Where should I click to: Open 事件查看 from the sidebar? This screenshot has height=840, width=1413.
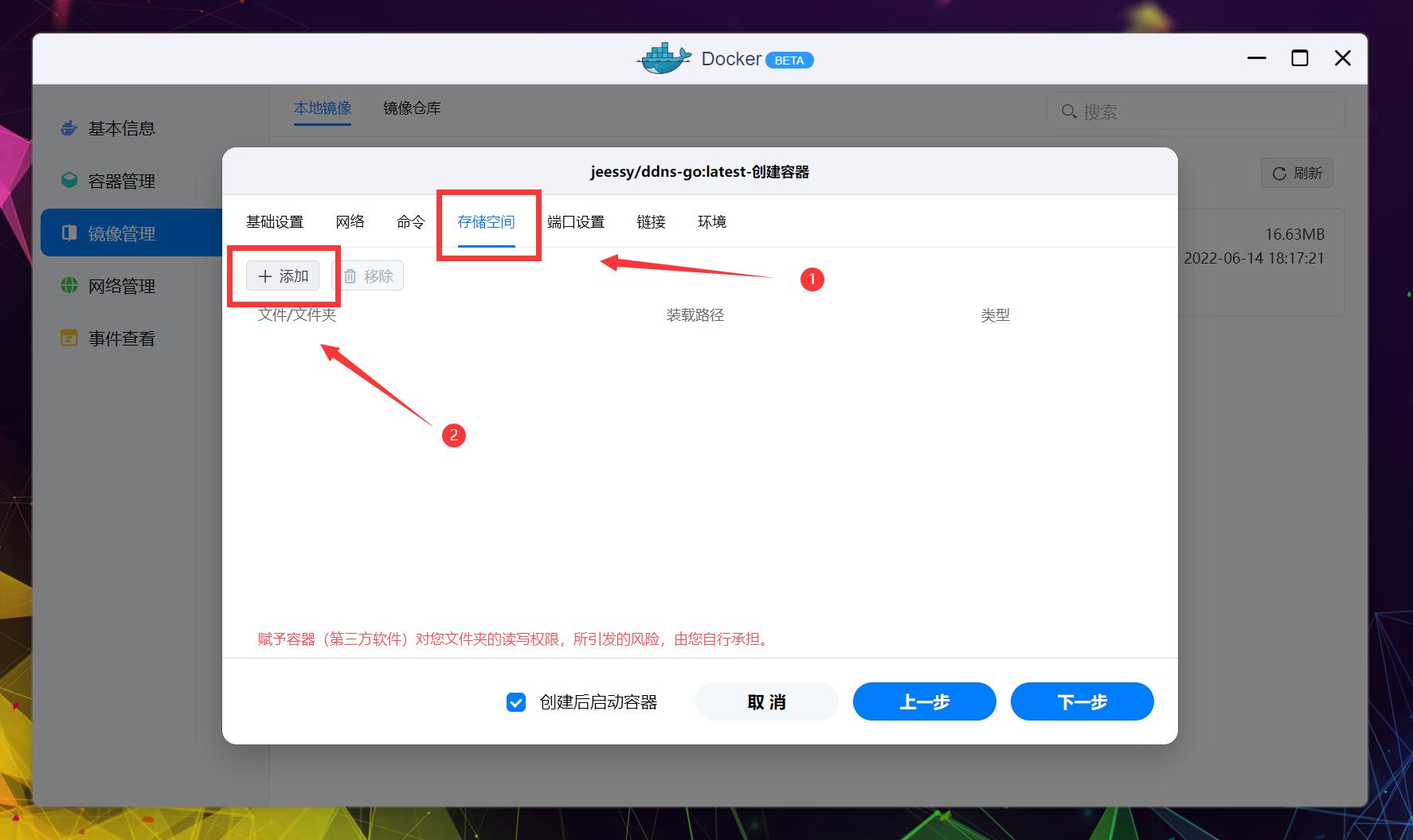[120, 338]
